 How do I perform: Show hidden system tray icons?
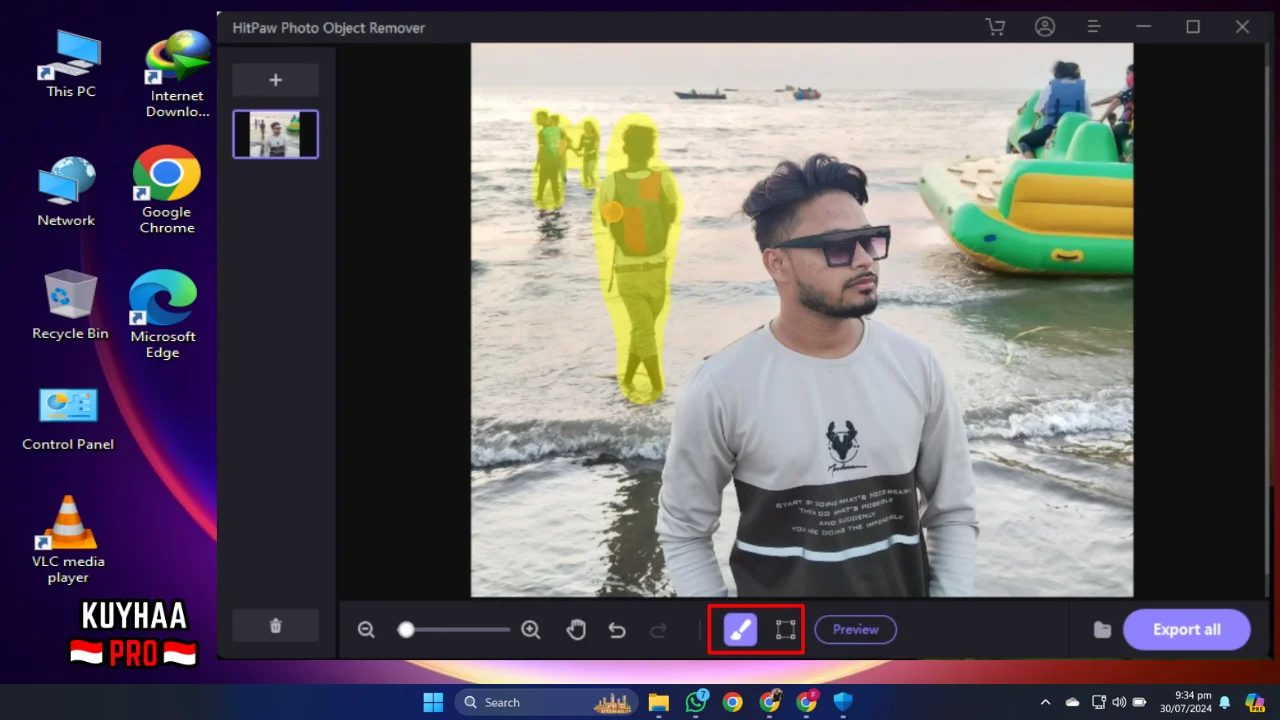tap(1045, 702)
